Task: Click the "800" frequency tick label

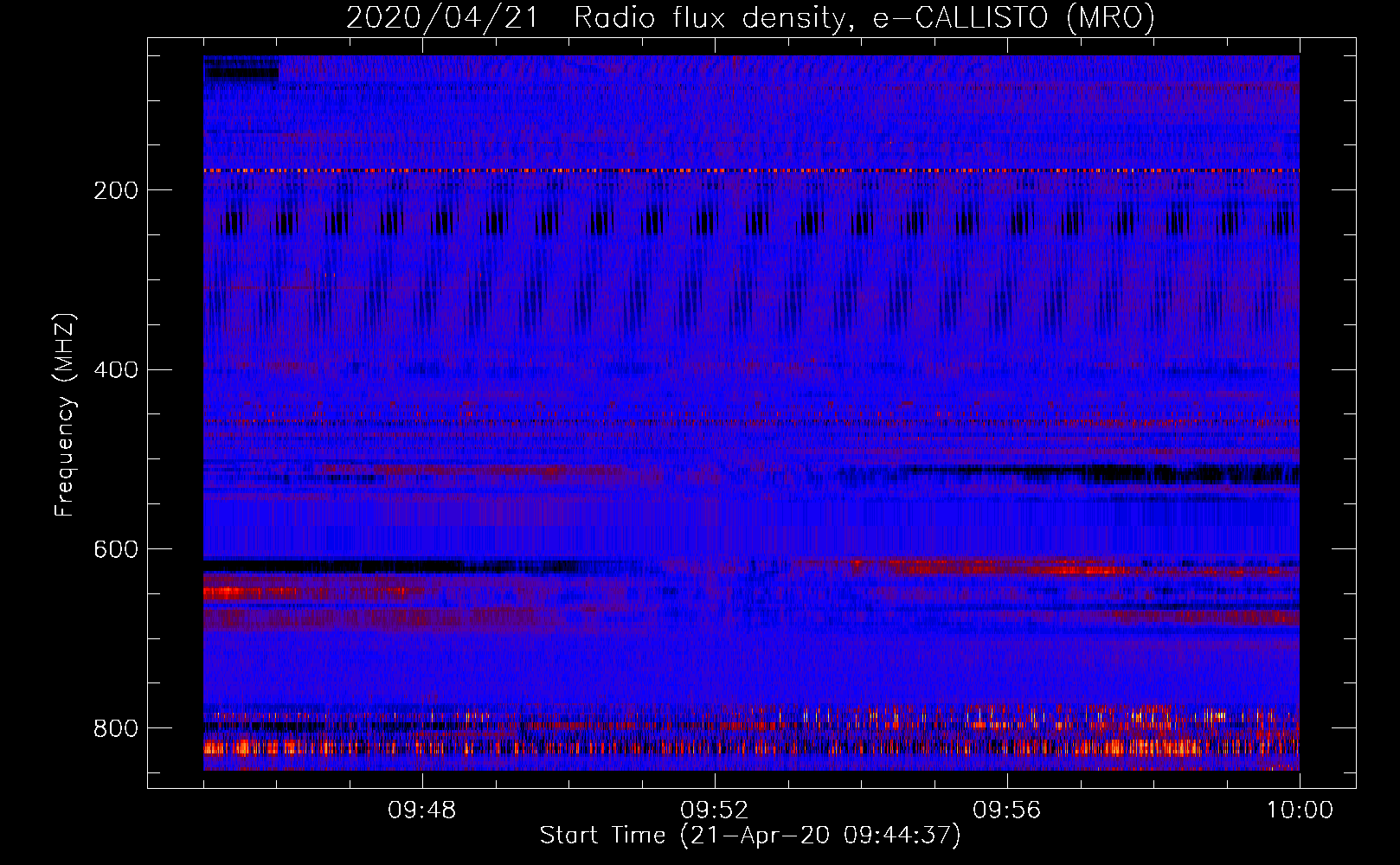Action: click(116, 729)
